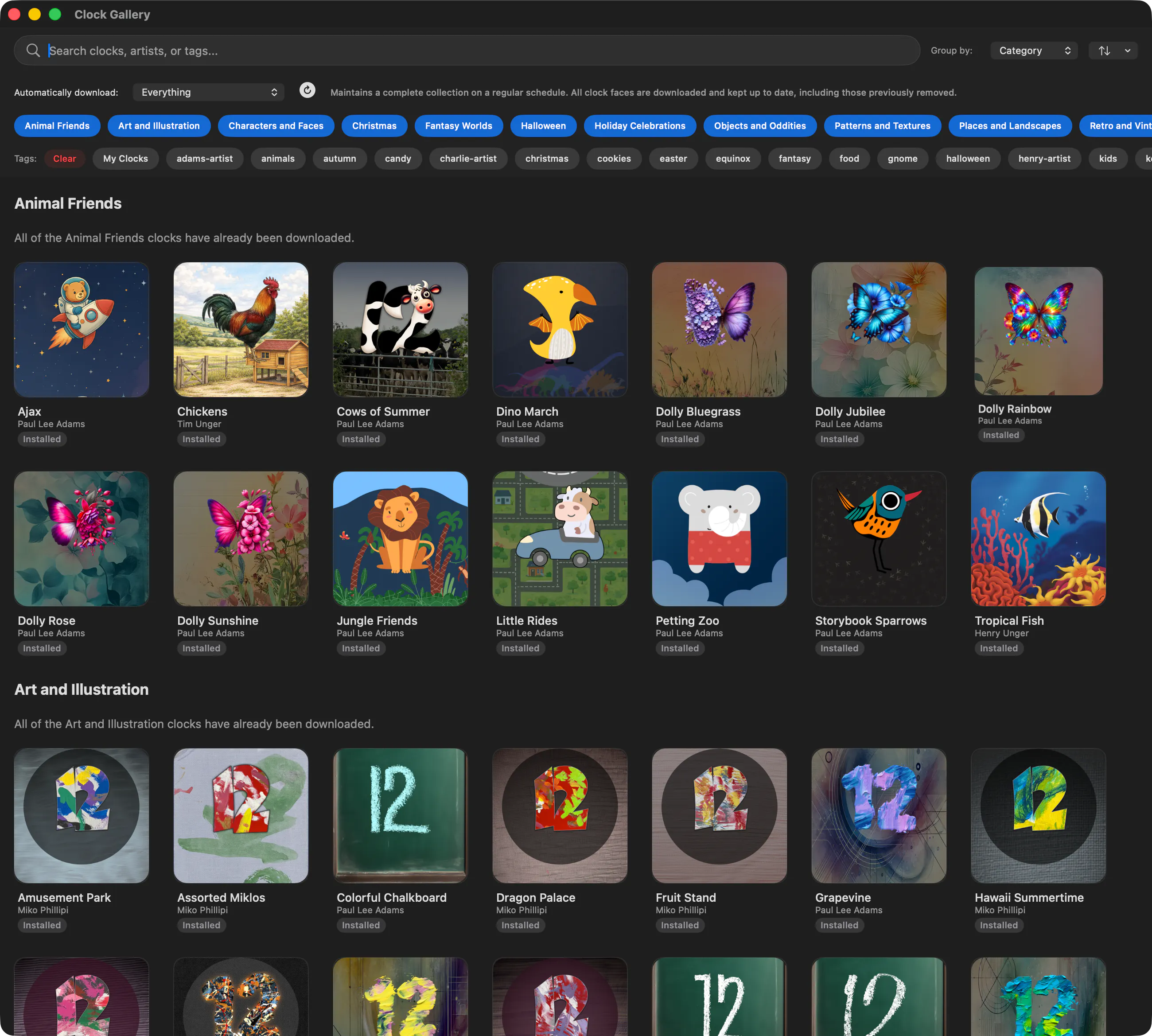This screenshot has height=1036, width=1152.
Task: Filter by the cookies tag
Action: coord(614,159)
